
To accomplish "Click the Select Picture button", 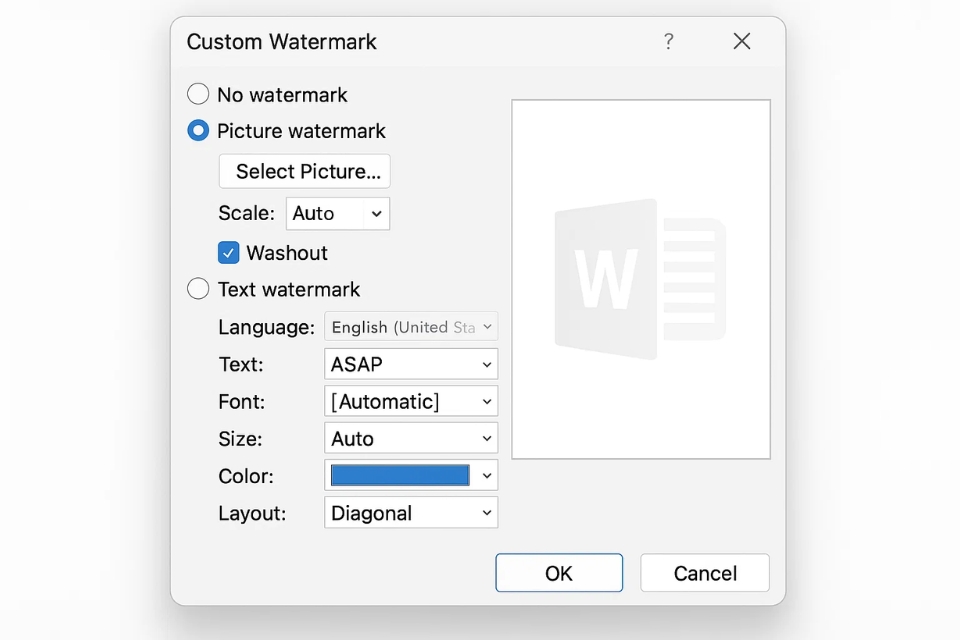I will (x=304, y=171).
